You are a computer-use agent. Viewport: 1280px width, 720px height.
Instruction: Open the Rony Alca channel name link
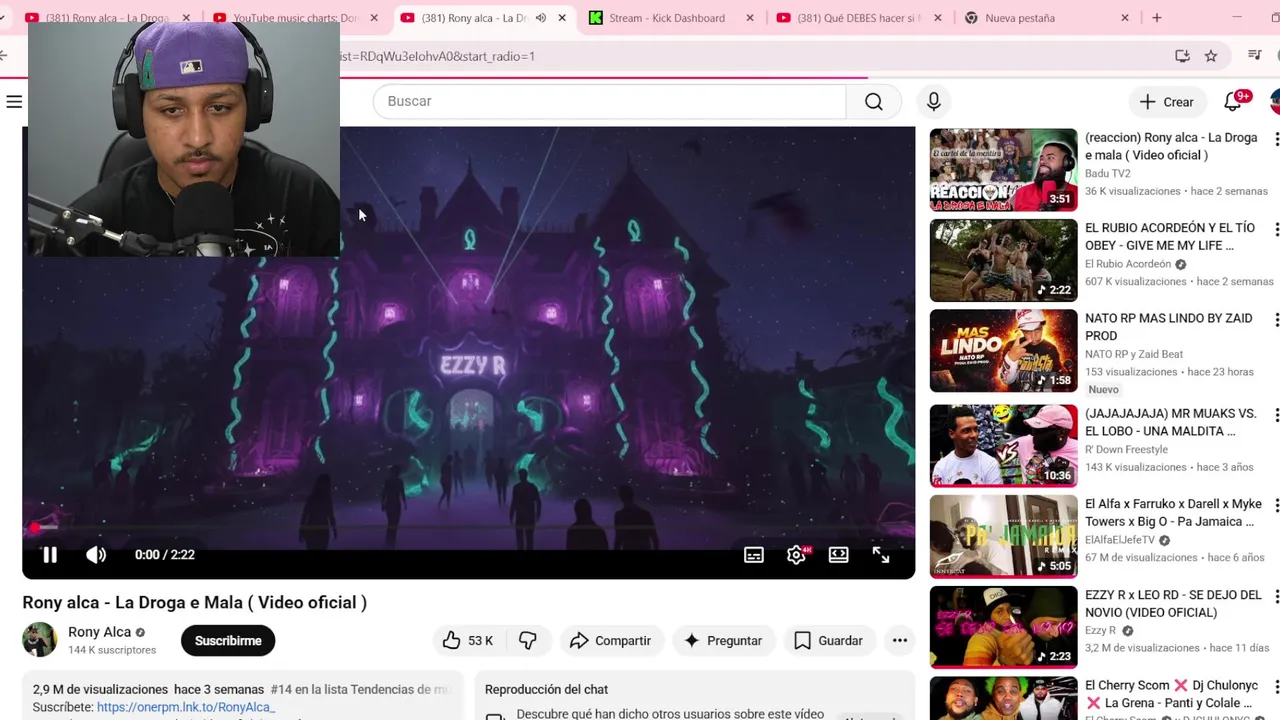pos(99,632)
